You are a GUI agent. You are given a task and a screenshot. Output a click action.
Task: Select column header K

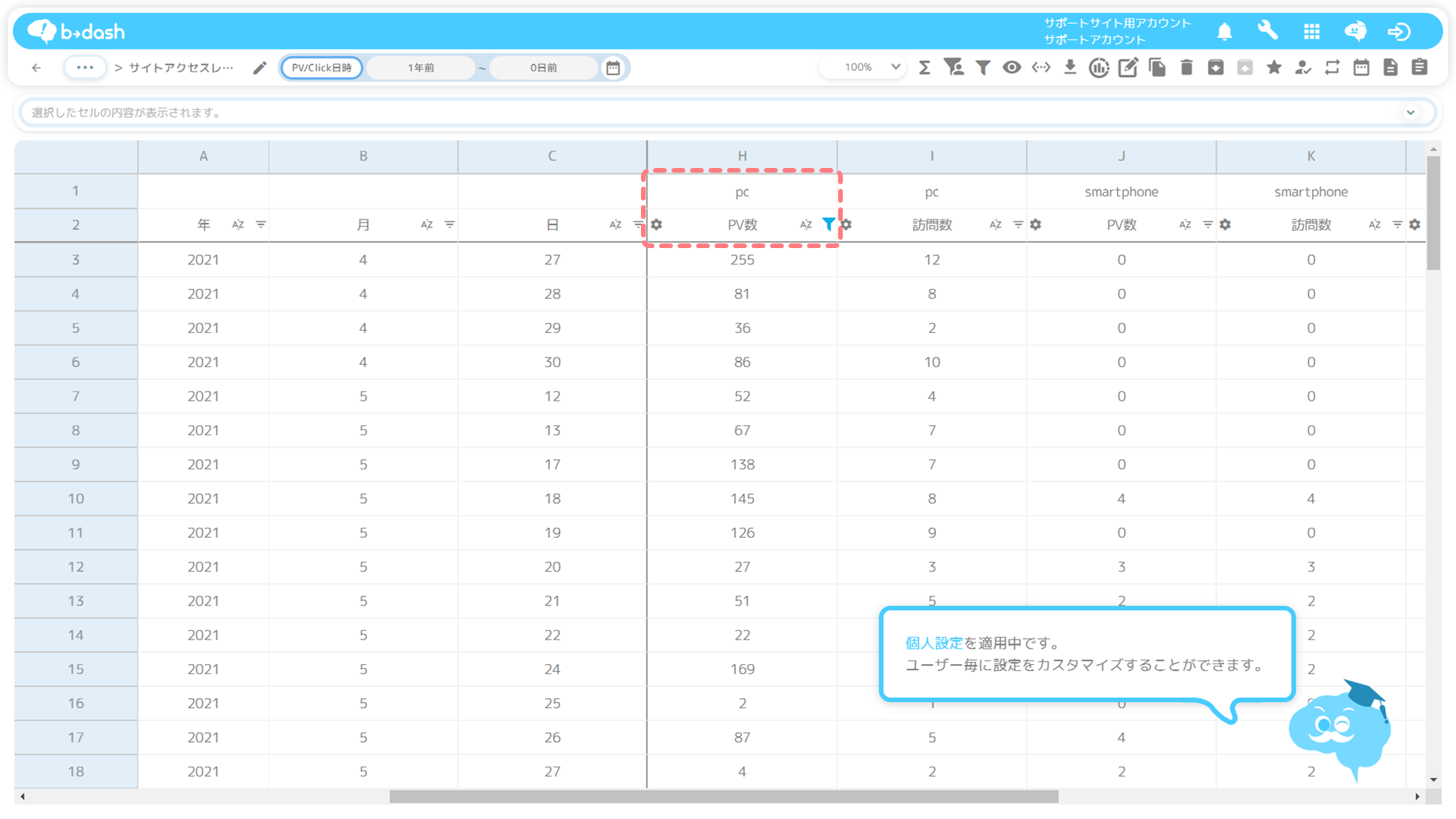[x=1310, y=156]
